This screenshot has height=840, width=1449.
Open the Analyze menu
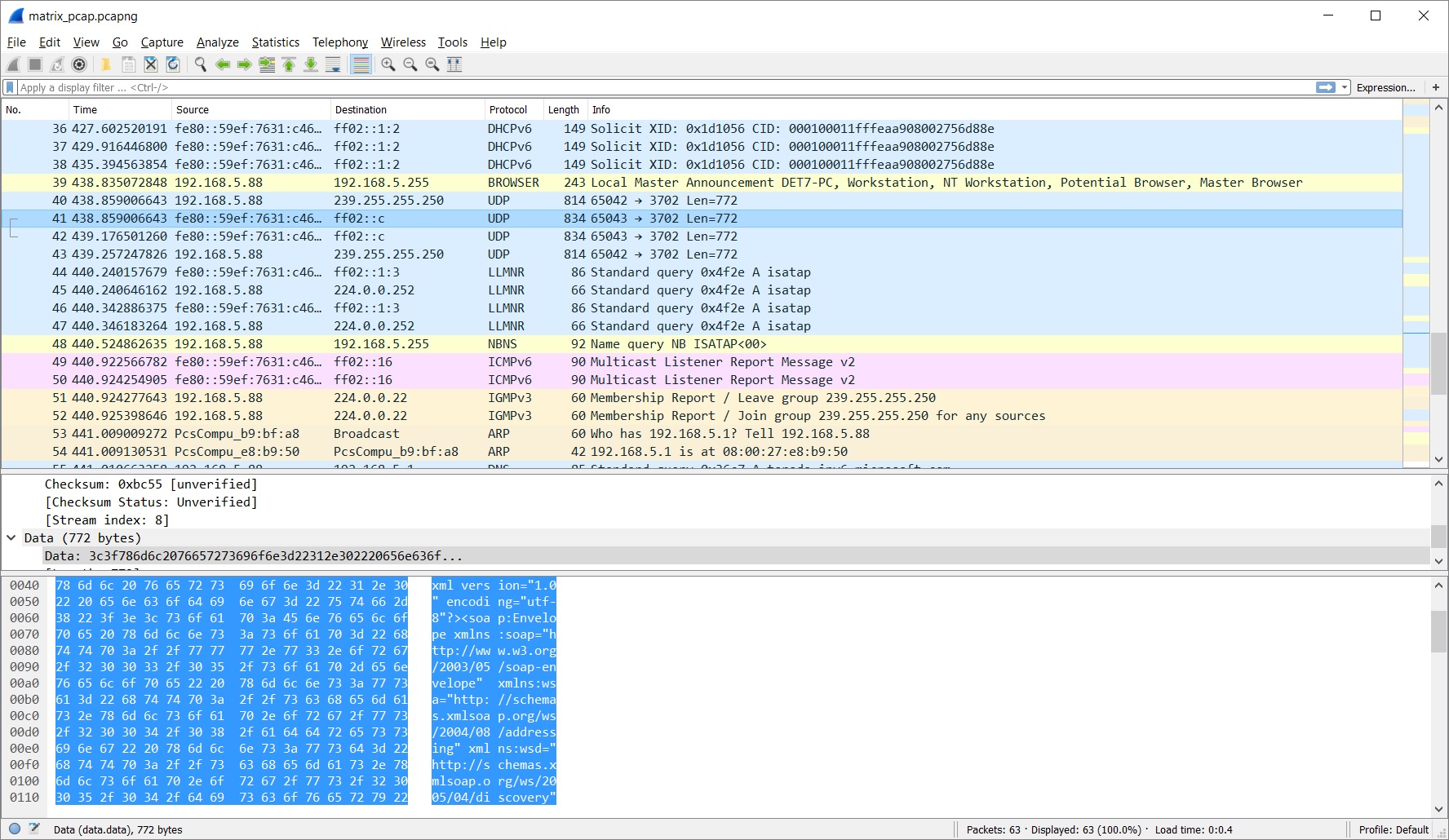click(x=217, y=42)
